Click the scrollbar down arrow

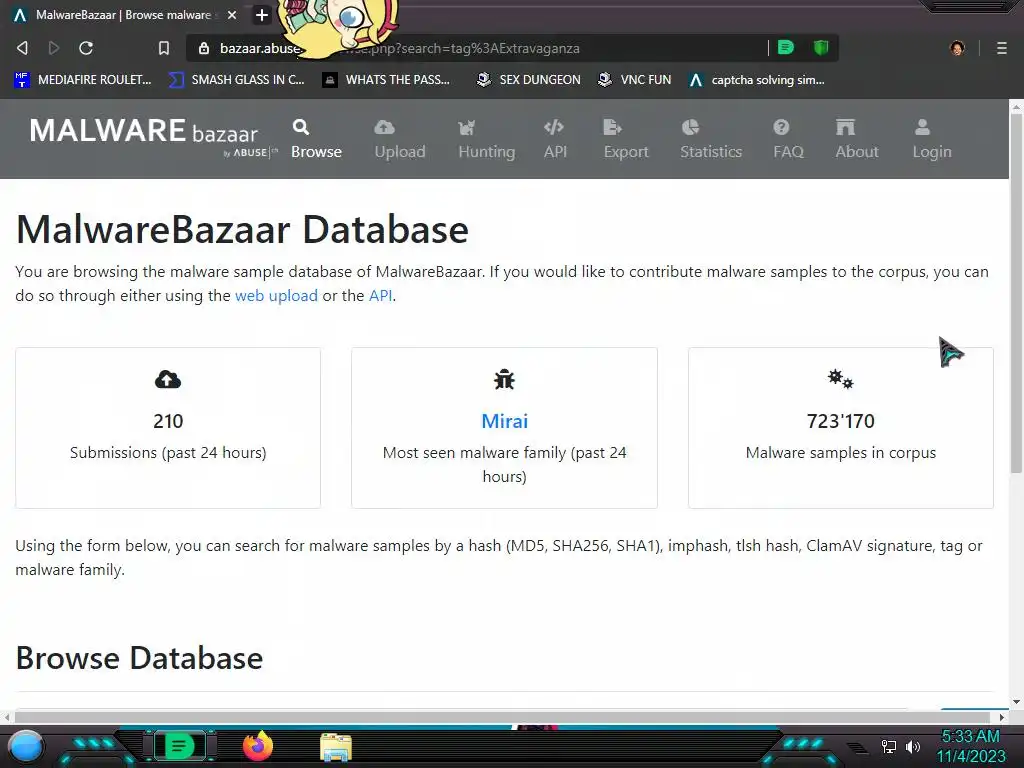point(1016,702)
